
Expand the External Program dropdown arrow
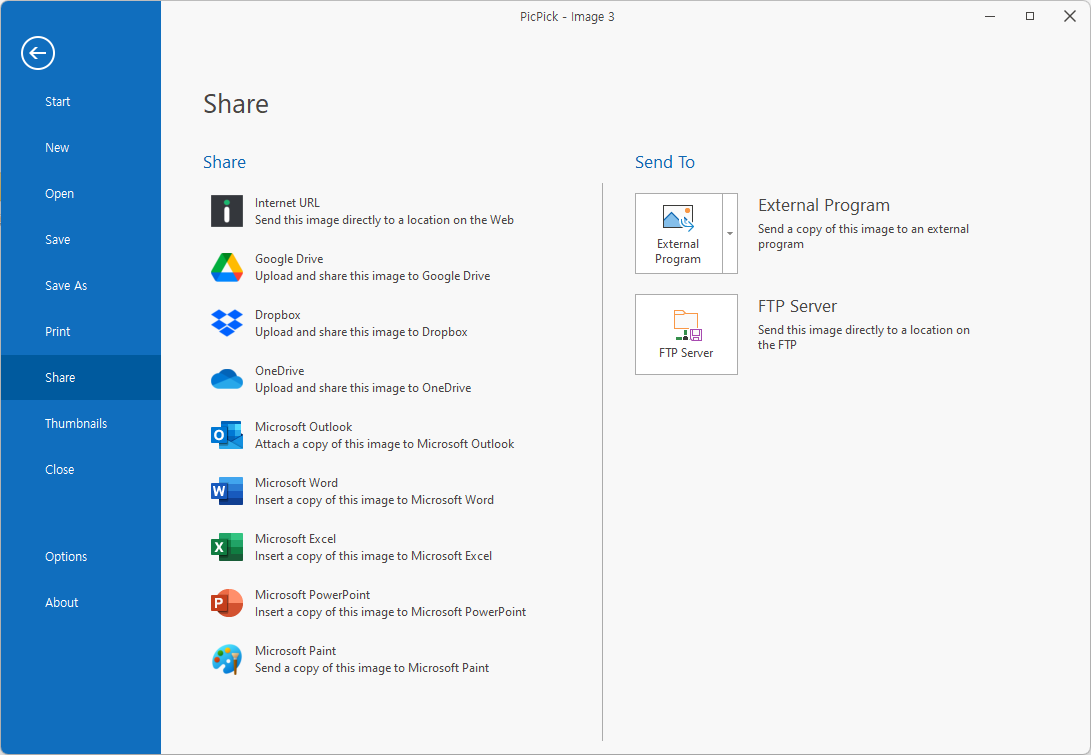click(x=731, y=233)
